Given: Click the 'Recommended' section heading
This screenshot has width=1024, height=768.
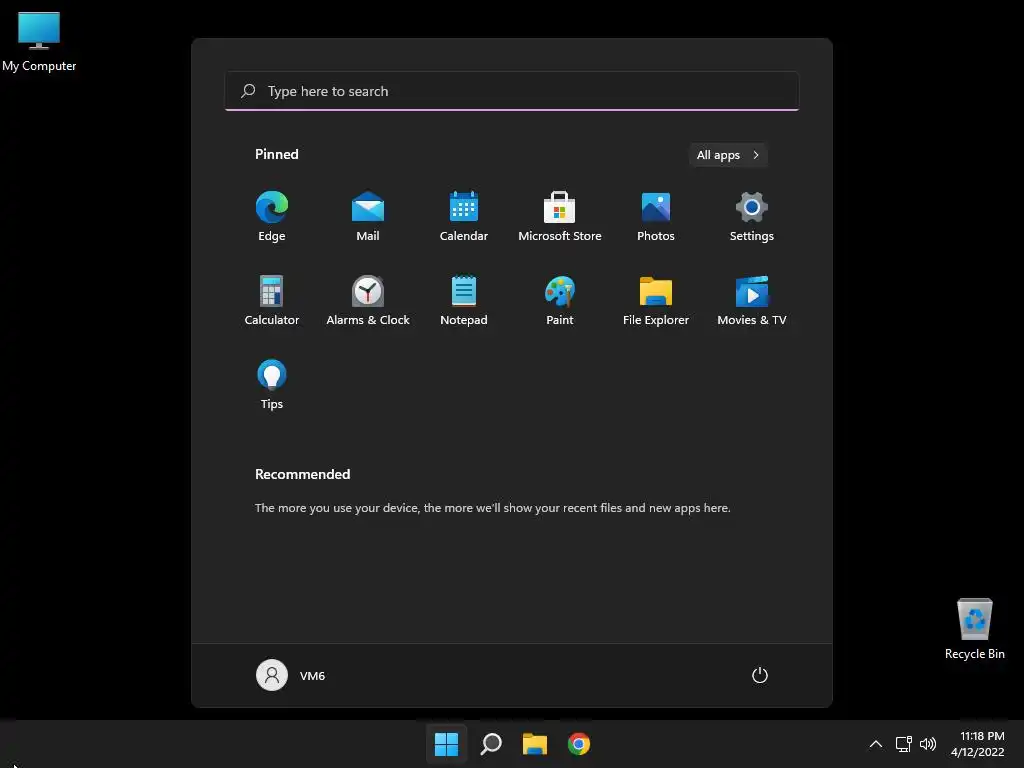Looking at the screenshot, I should pyautogui.click(x=302, y=474).
